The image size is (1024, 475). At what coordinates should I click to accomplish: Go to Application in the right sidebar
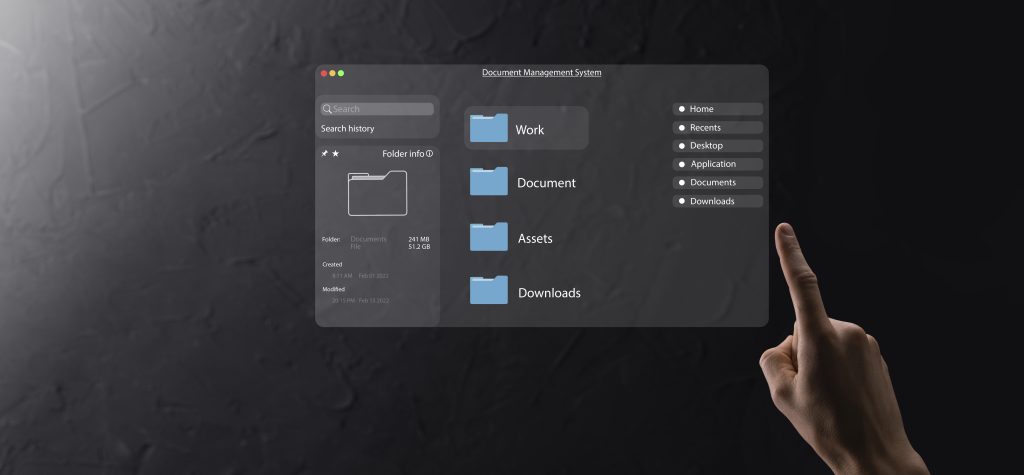click(x=718, y=164)
